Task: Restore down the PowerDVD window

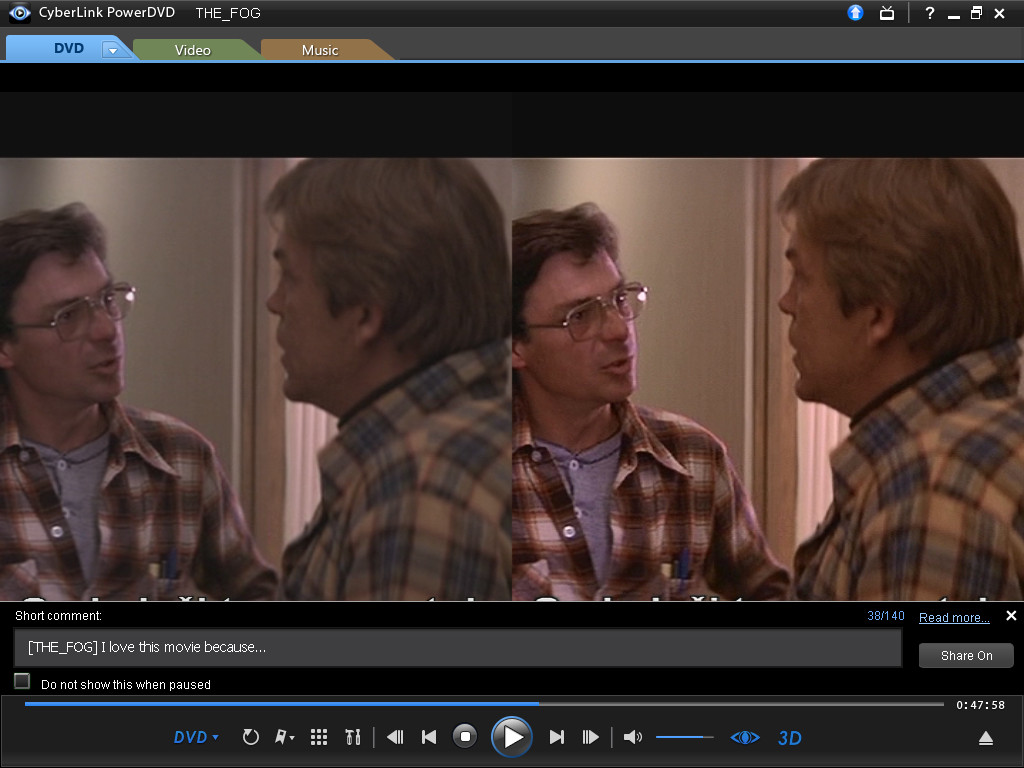Action: 976,13
